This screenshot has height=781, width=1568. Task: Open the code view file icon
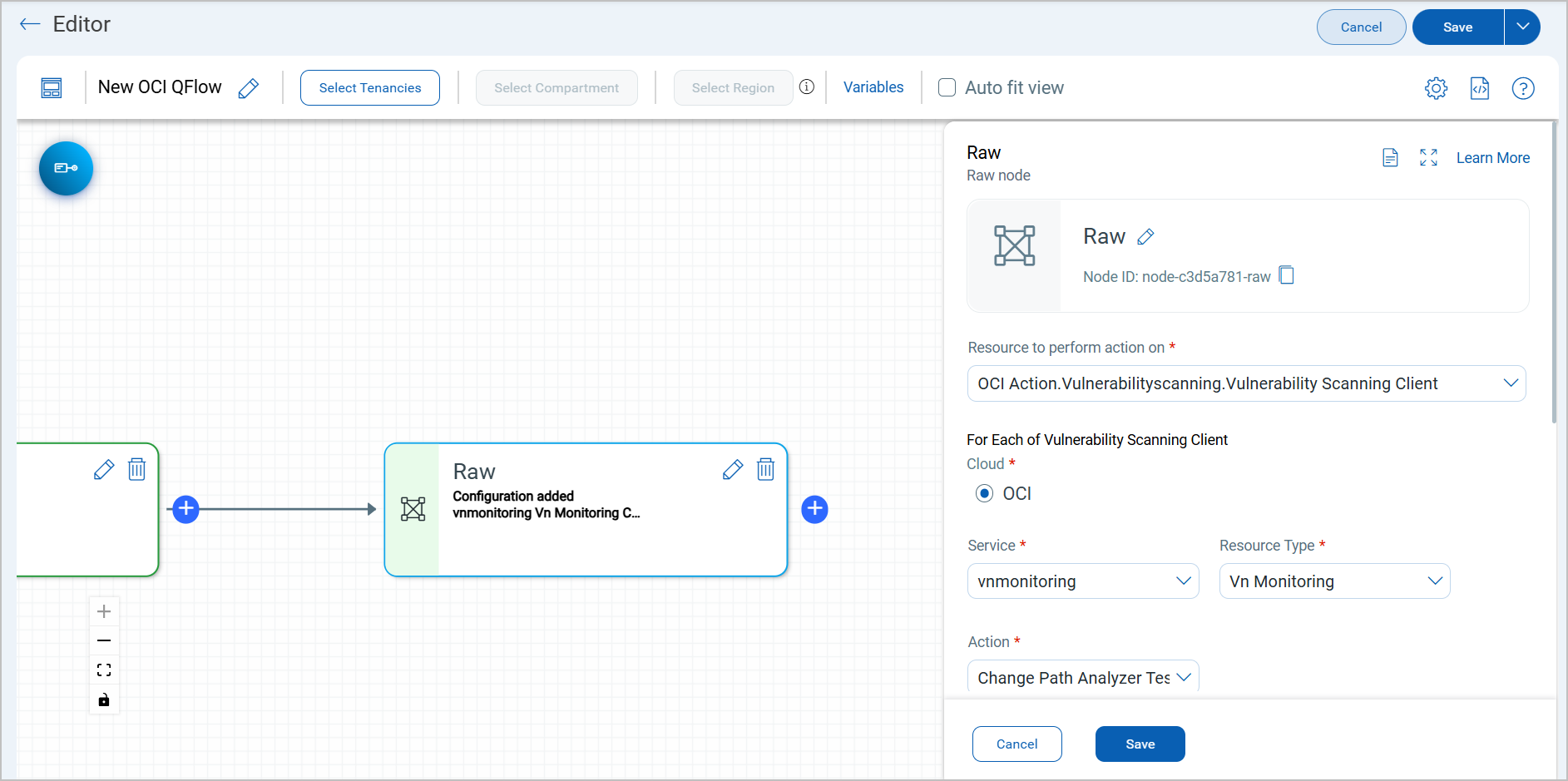pos(1479,88)
